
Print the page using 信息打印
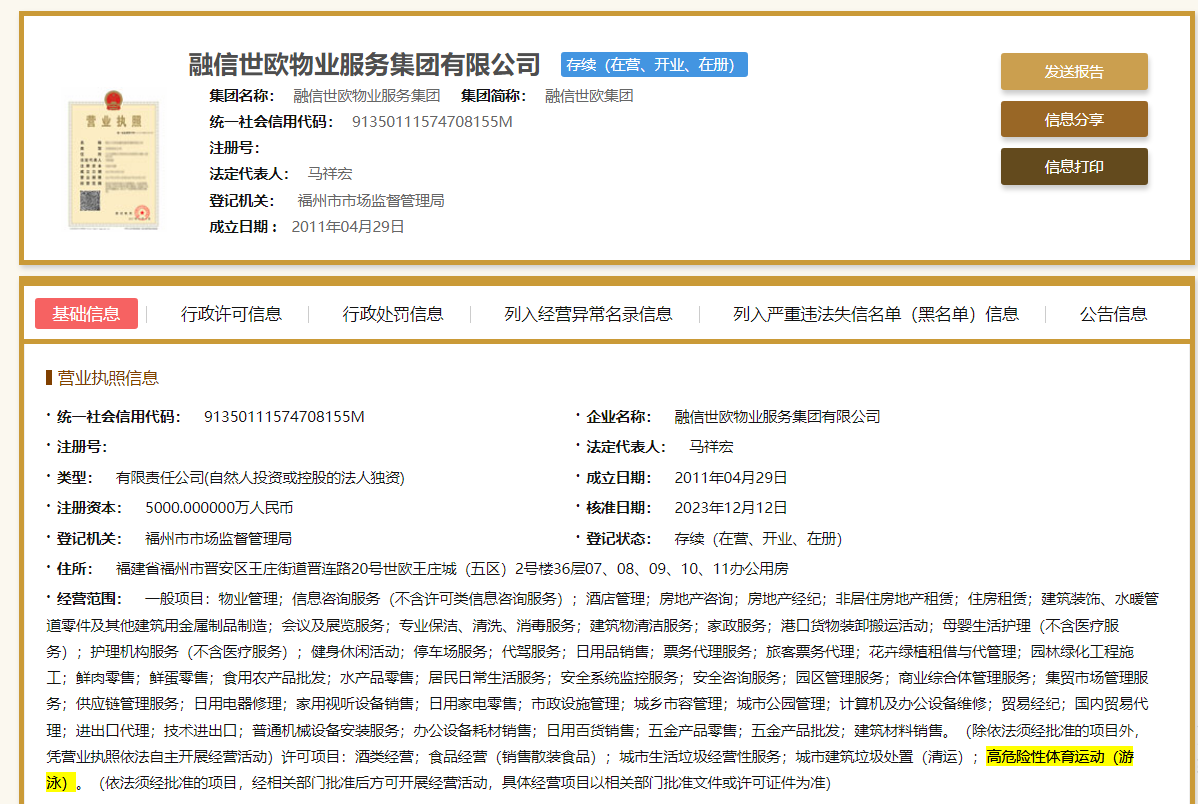1074,167
